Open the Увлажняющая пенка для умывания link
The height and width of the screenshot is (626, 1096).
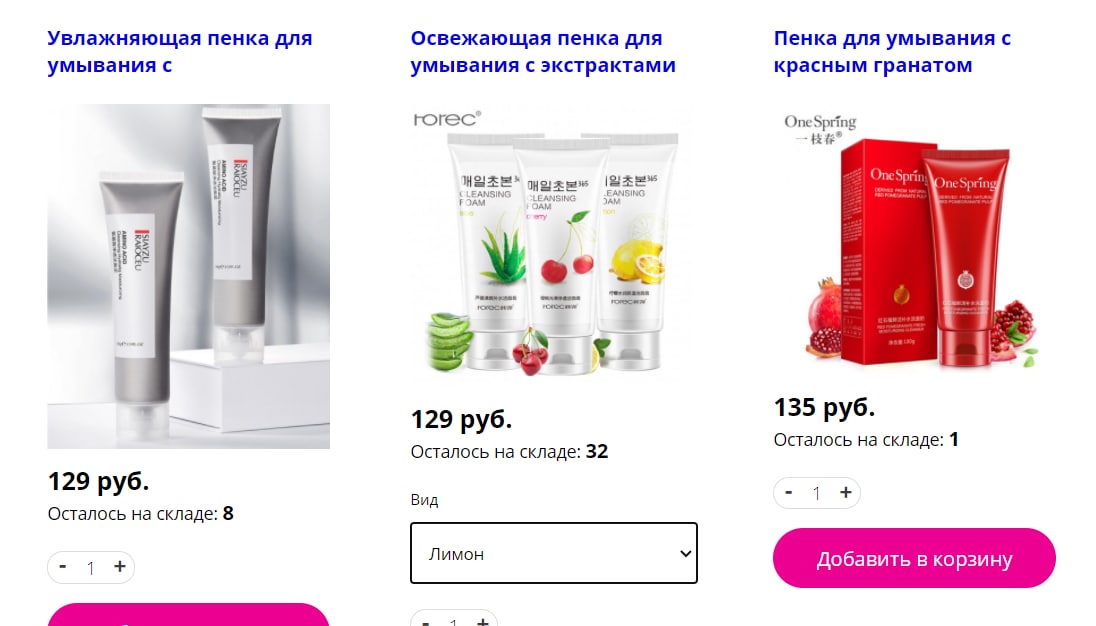[180, 52]
